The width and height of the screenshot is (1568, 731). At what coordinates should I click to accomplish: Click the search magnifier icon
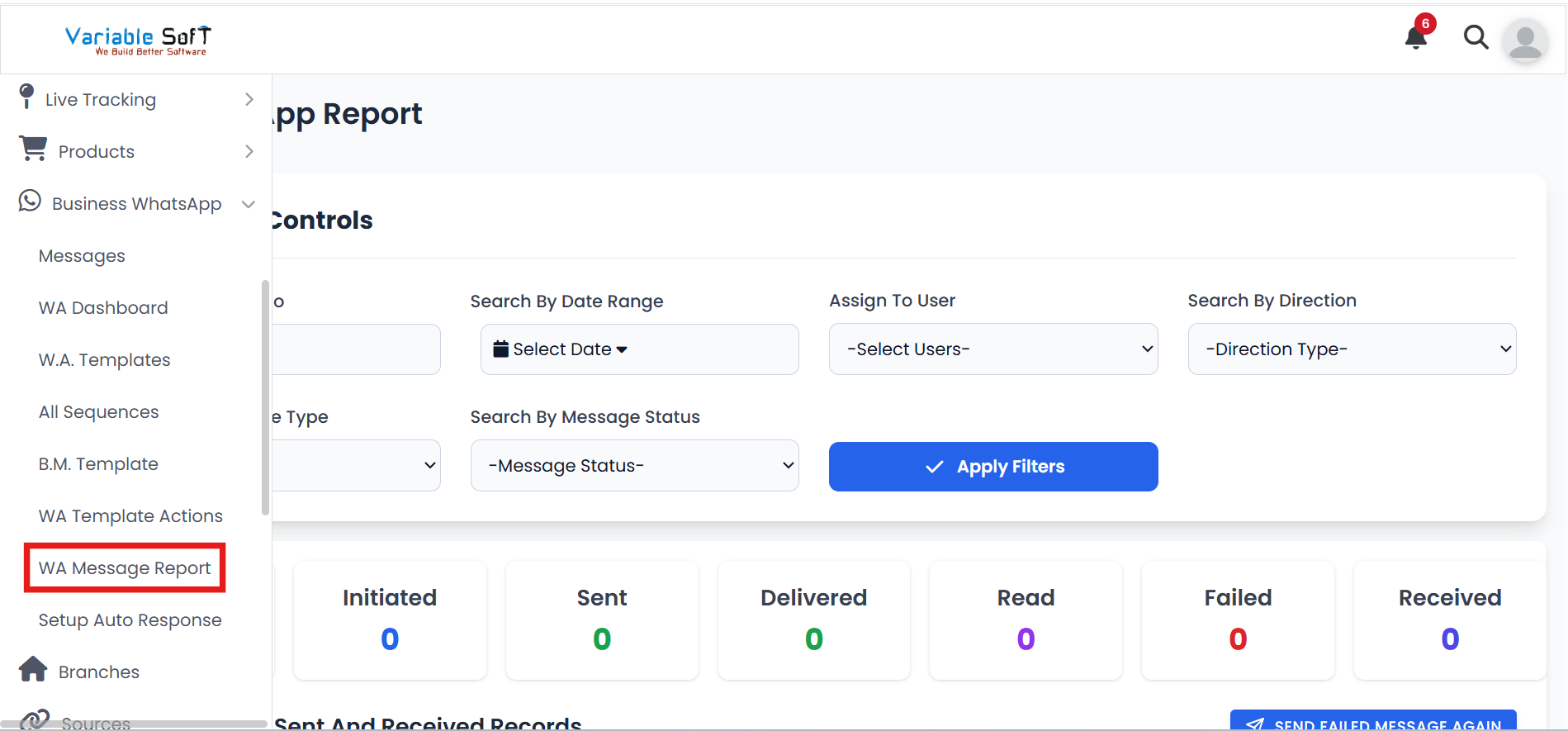[1476, 37]
